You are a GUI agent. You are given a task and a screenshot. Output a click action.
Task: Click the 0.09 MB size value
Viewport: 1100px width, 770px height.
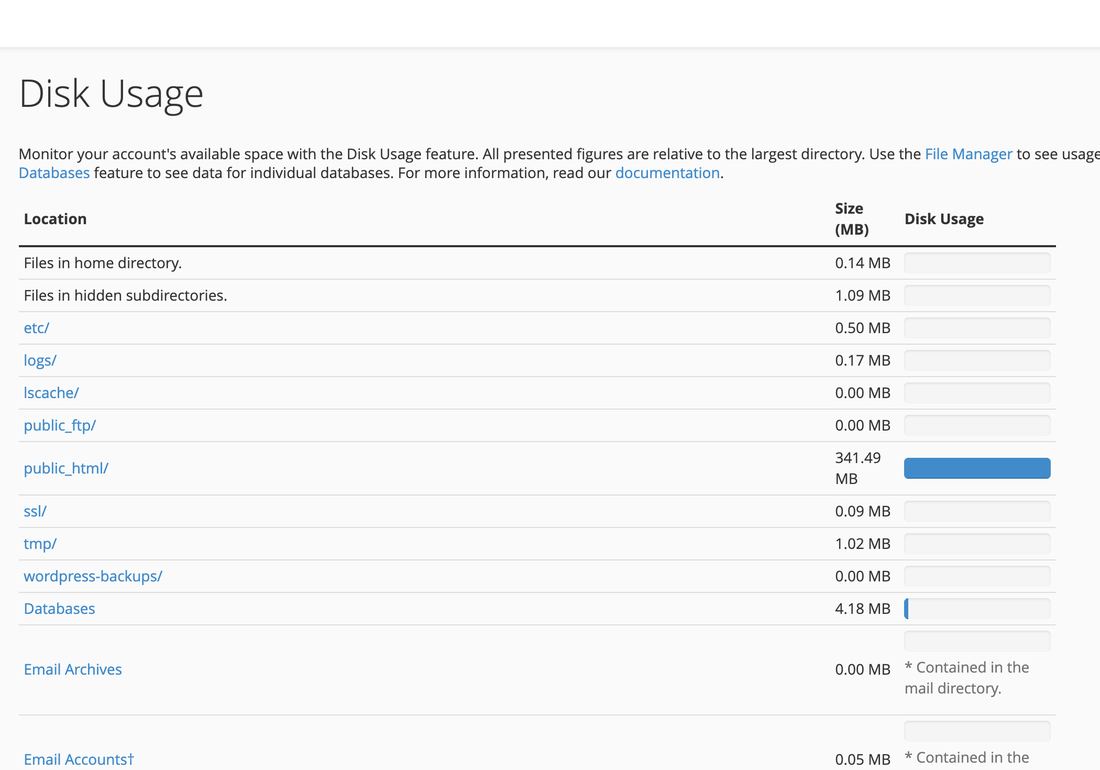pyautogui.click(x=863, y=511)
